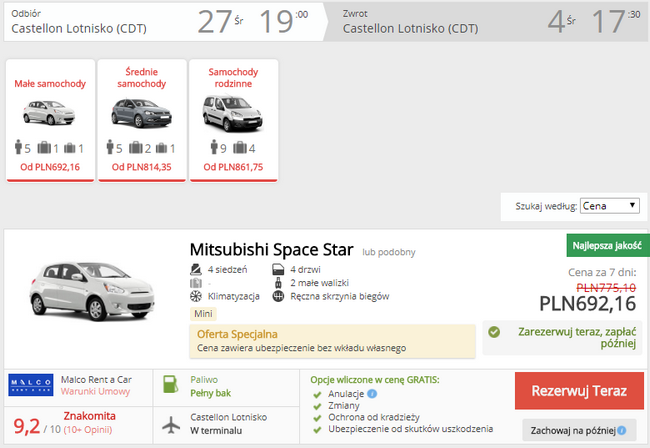
Task: Click the Rezerwuj Teraz button
Action: pos(579,391)
